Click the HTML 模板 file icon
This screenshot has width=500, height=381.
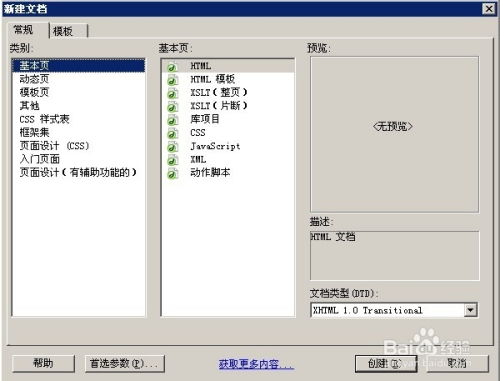172,80
